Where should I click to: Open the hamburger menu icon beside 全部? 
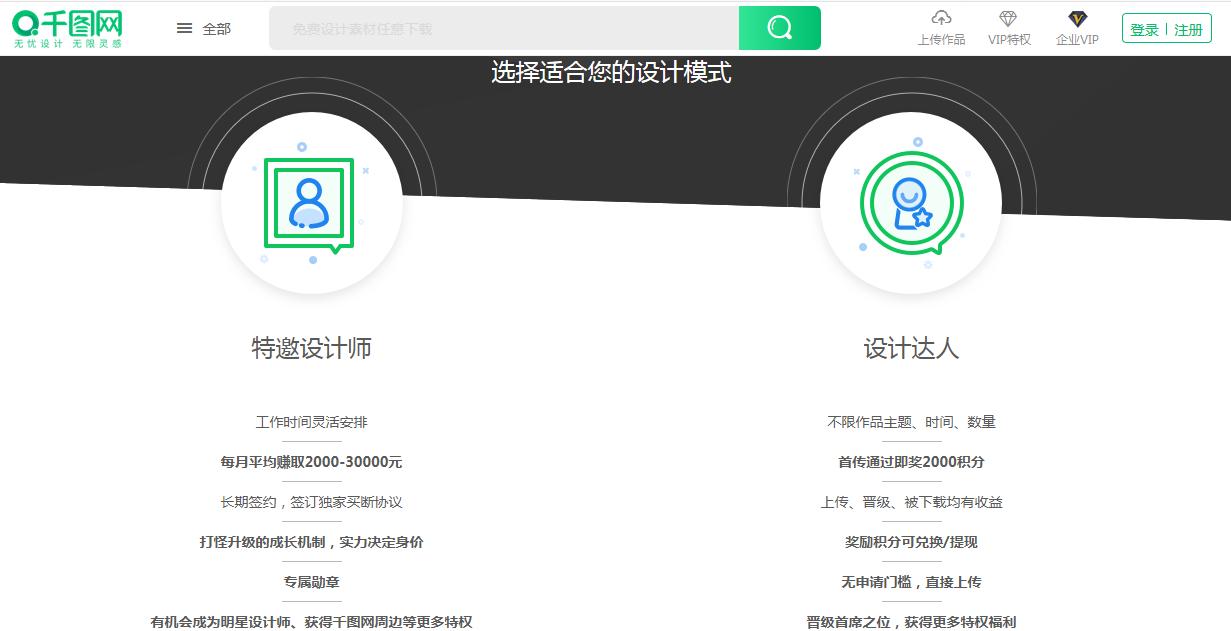pos(184,28)
